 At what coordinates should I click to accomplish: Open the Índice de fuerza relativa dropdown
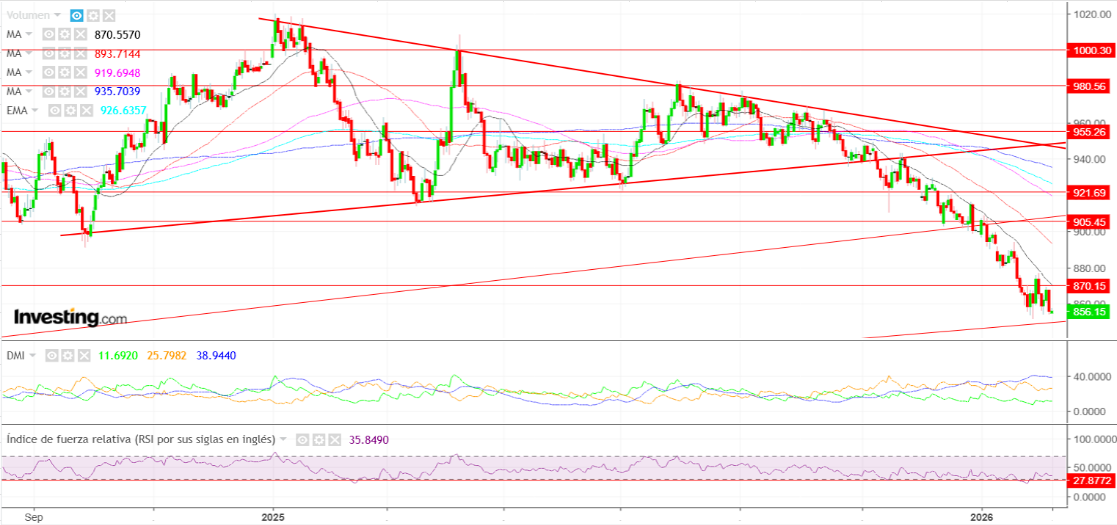(x=285, y=439)
